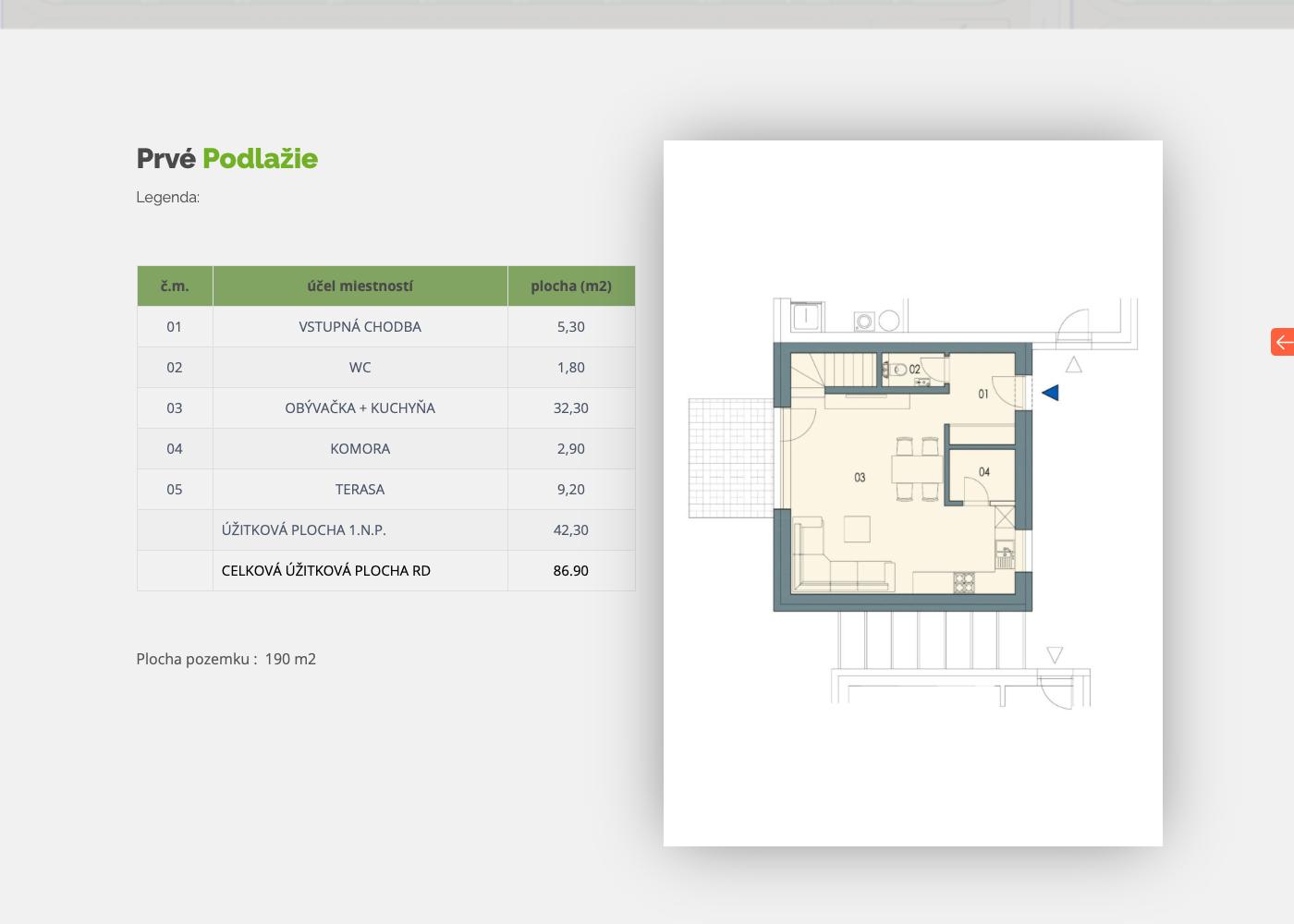Click the blue entrance arrow marker
Image resolution: width=1294 pixels, height=924 pixels.
tap(1050, 393)
